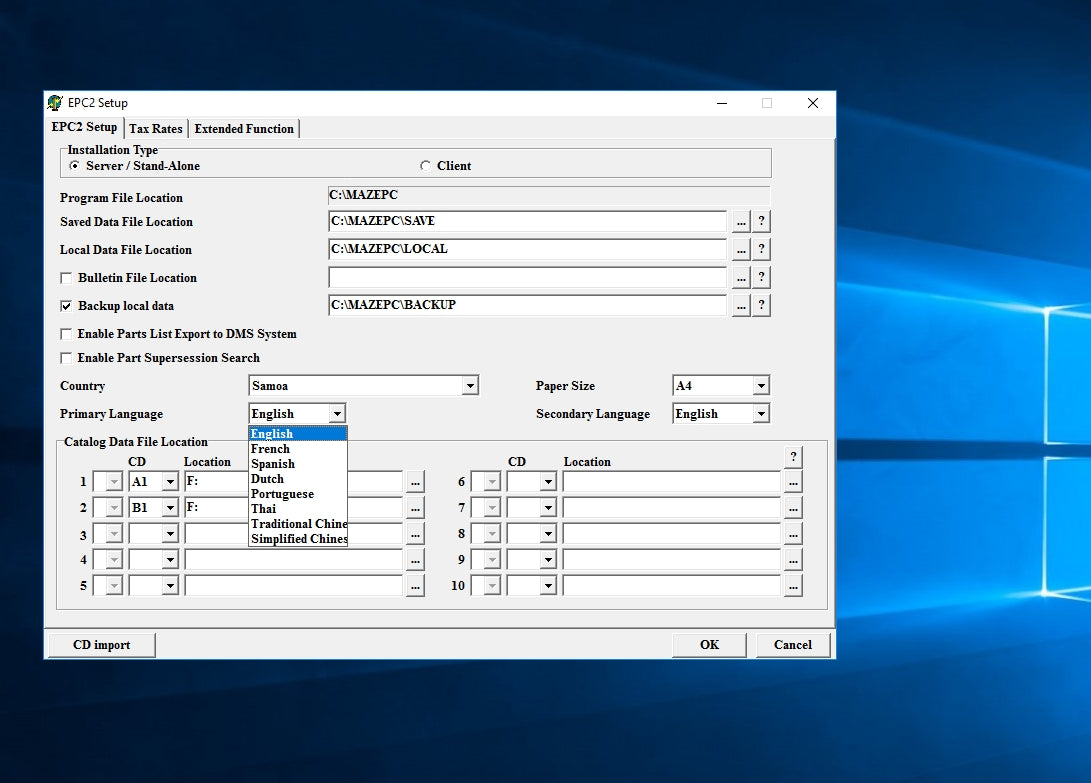Toggle Enable Part Supersession Search checkbox
The height and width of the screenshot is (783, 1091).
(67, 358)
